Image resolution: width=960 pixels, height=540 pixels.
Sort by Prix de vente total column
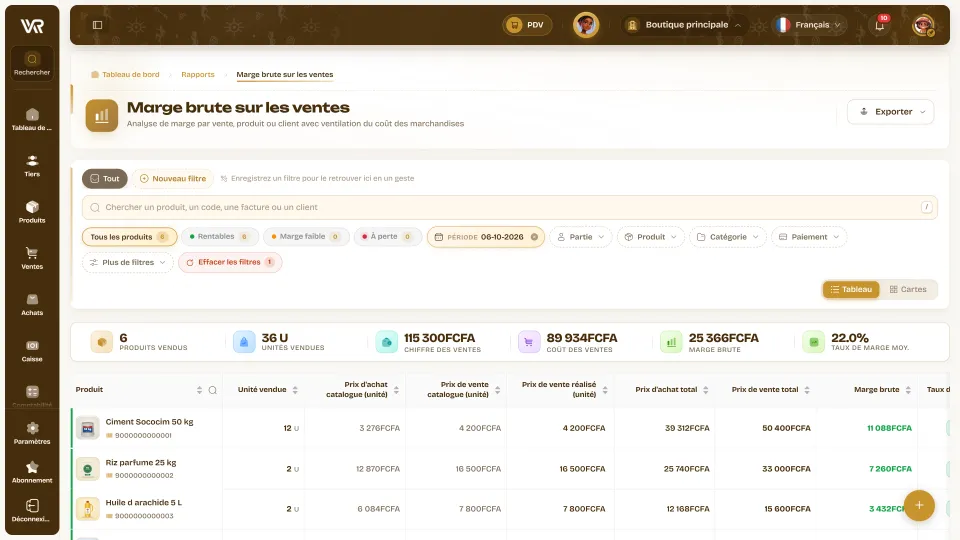pyautogui.click(x=807, y=390)
